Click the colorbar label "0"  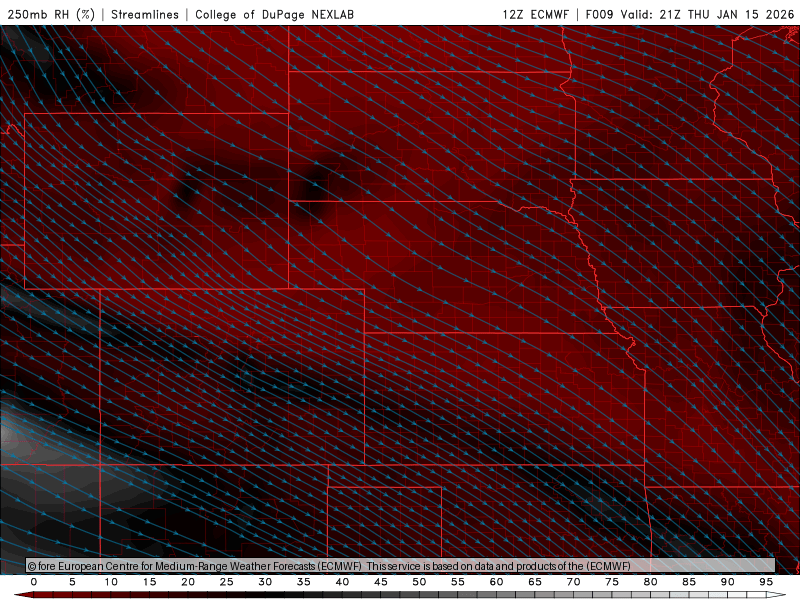pos(34,582)
